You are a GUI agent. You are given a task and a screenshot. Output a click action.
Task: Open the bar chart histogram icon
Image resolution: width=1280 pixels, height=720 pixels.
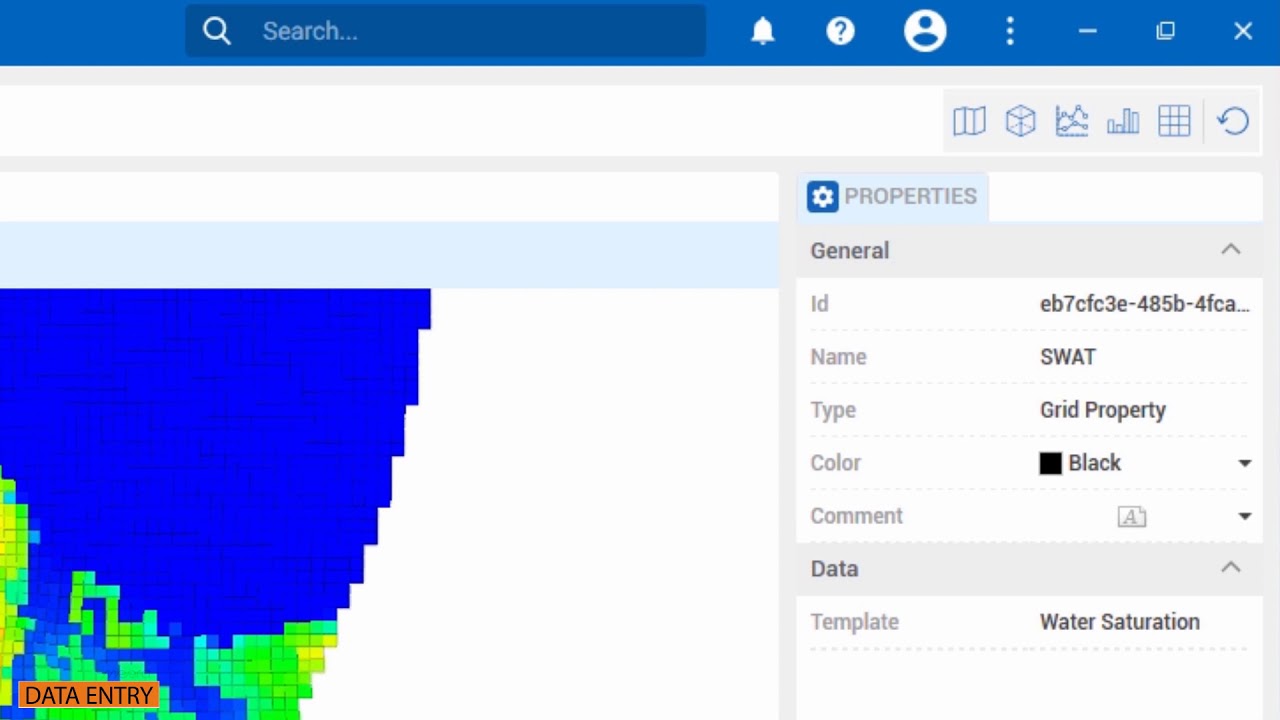coord(1123,121)
